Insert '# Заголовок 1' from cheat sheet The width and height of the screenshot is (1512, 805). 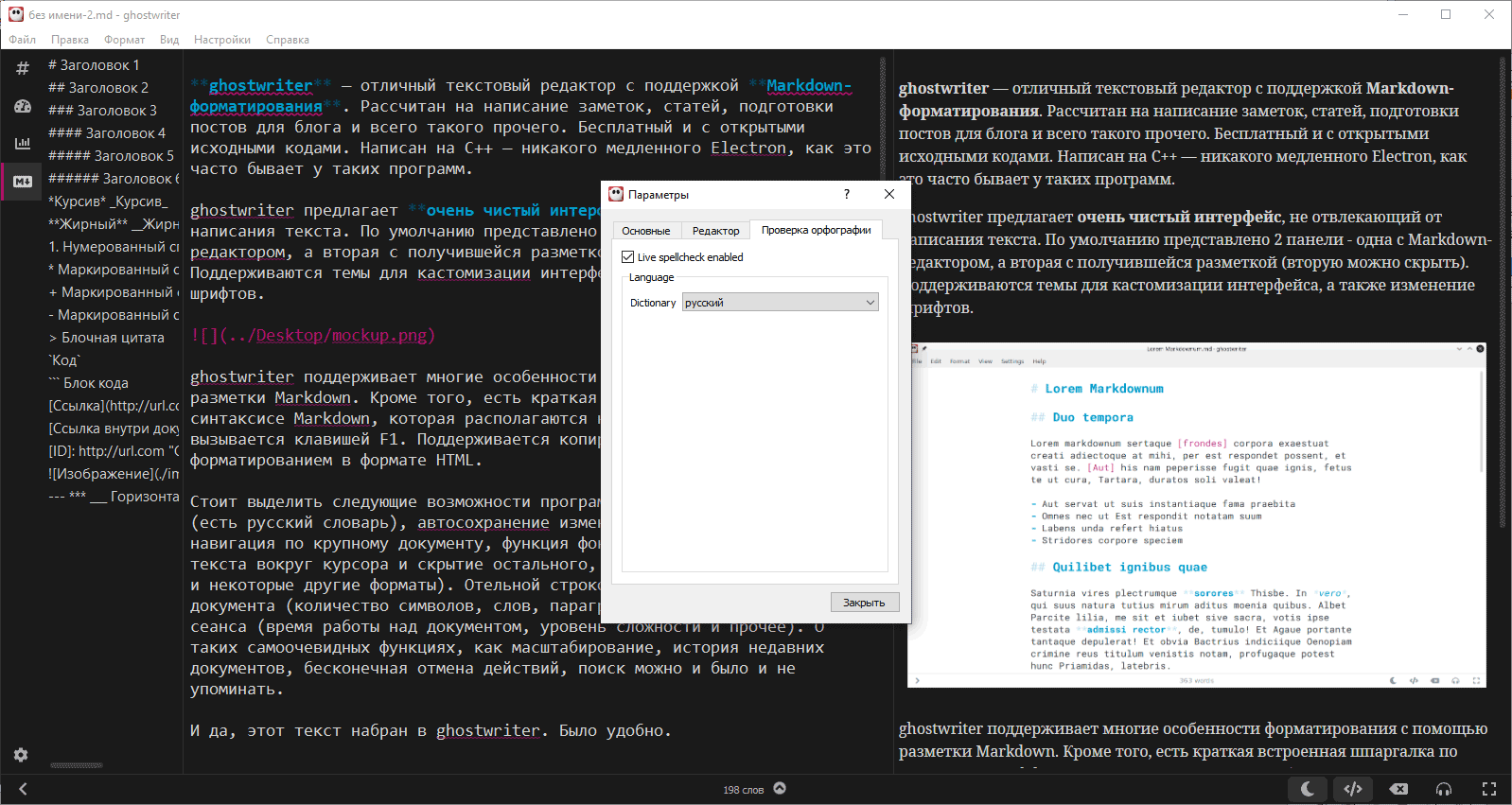(113, 65)
